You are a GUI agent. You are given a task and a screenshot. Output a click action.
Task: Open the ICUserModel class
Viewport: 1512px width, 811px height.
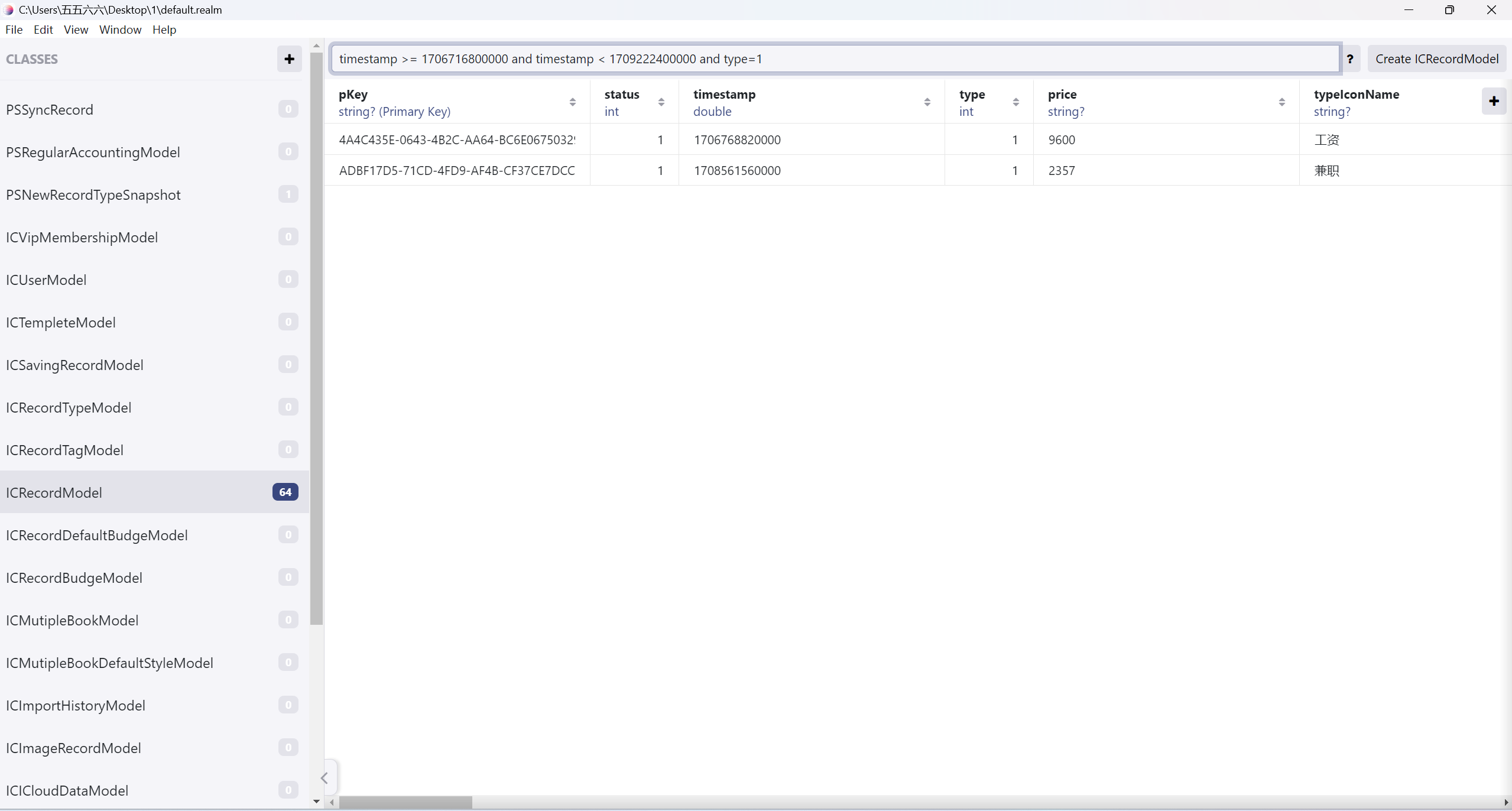[x=46, y=280]
